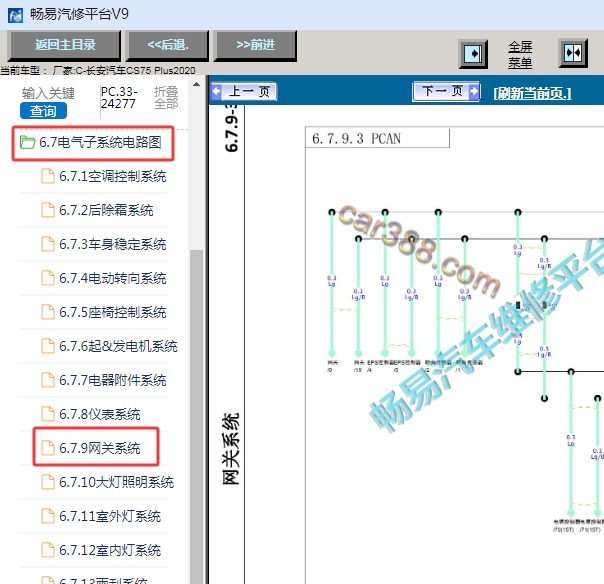
Task: Open 6.7.4电动转向系统
Action: point(112,278)
